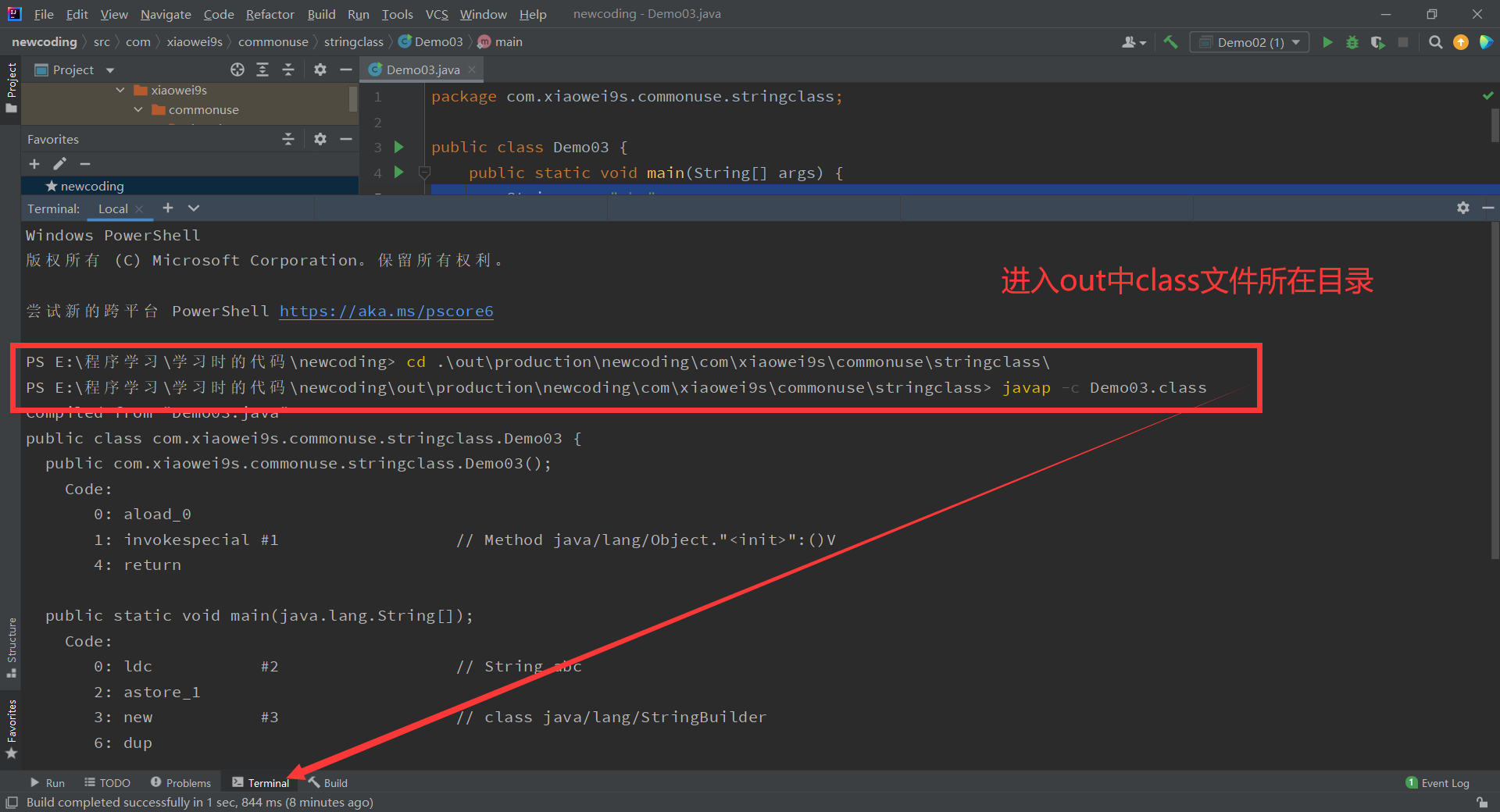Click stringclass in breadcrumb path
The height and width of the screenshot is (812, 1500).
coord(353,42)
